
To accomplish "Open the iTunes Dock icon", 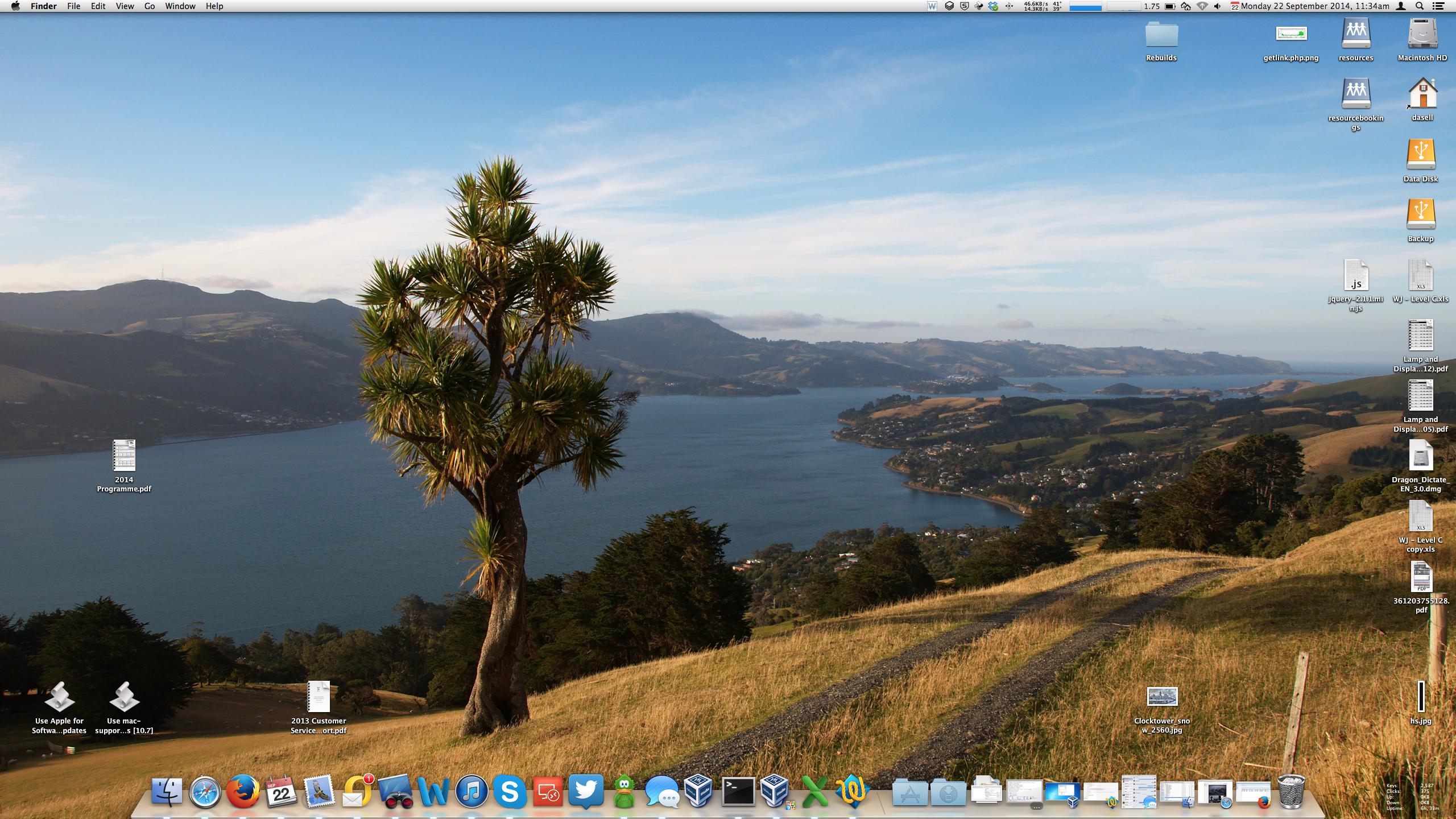I will [471, 792].
